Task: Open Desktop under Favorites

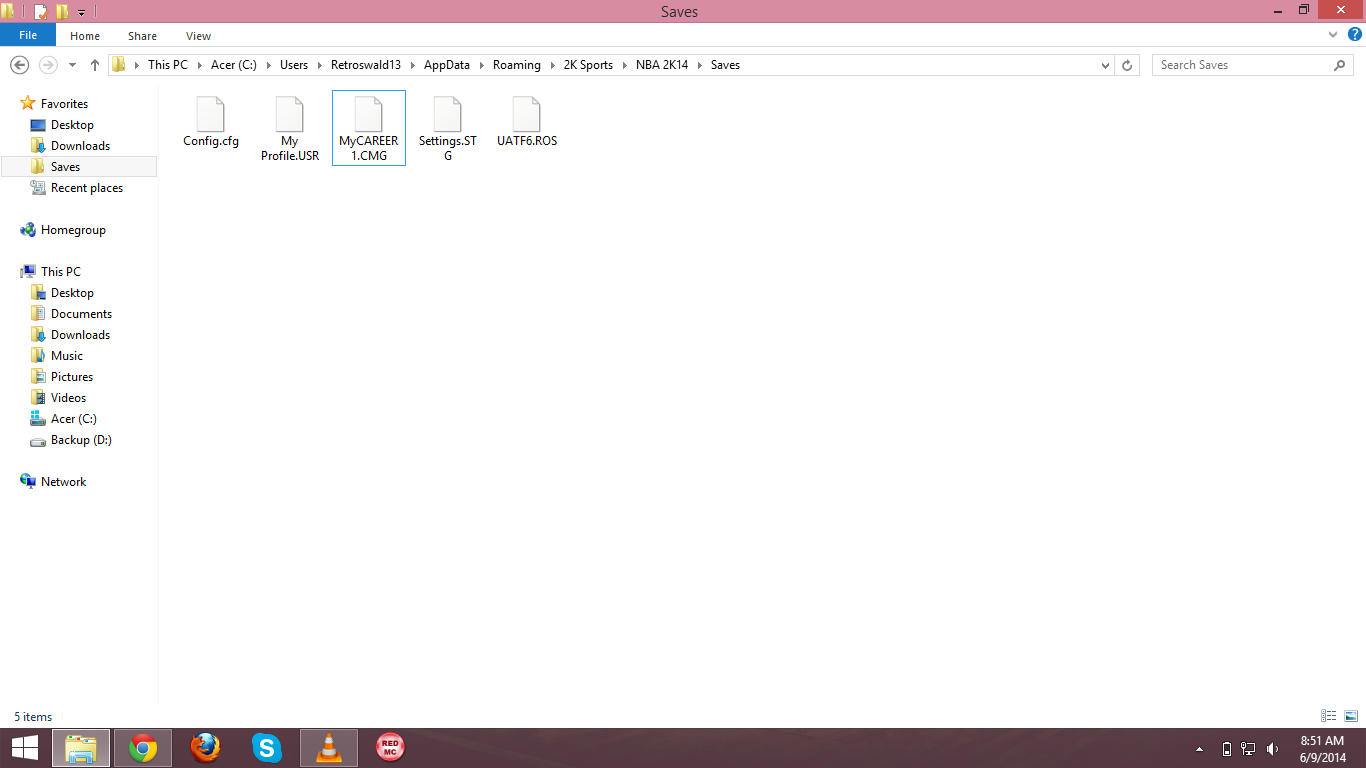Action: (x=72, y=125)
